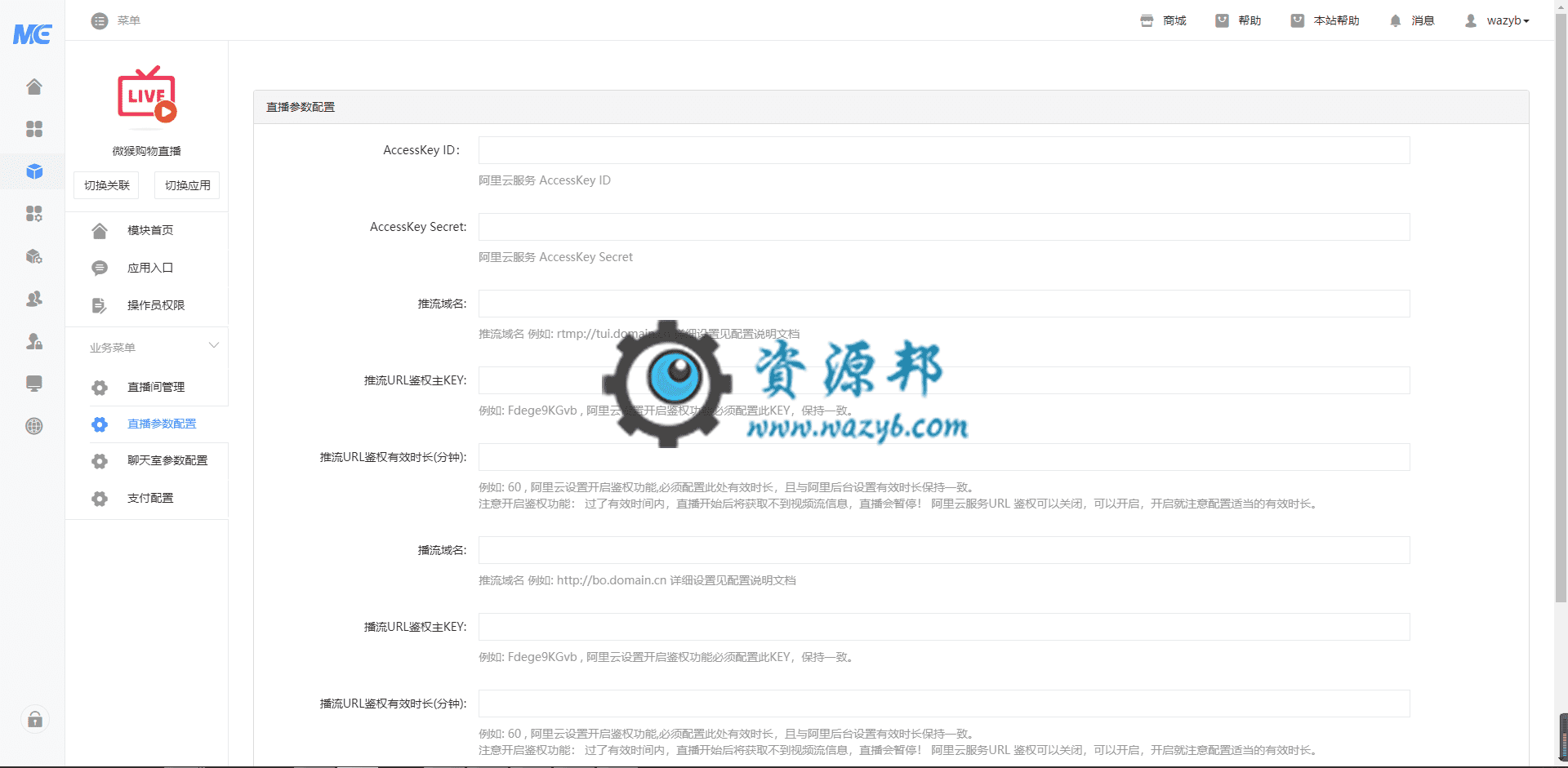Image resolution: width=1568 pixels, height=768 pixels.
Task: Focus the 播流URL鉴权主KEY input field
Action: pos(944,627)
